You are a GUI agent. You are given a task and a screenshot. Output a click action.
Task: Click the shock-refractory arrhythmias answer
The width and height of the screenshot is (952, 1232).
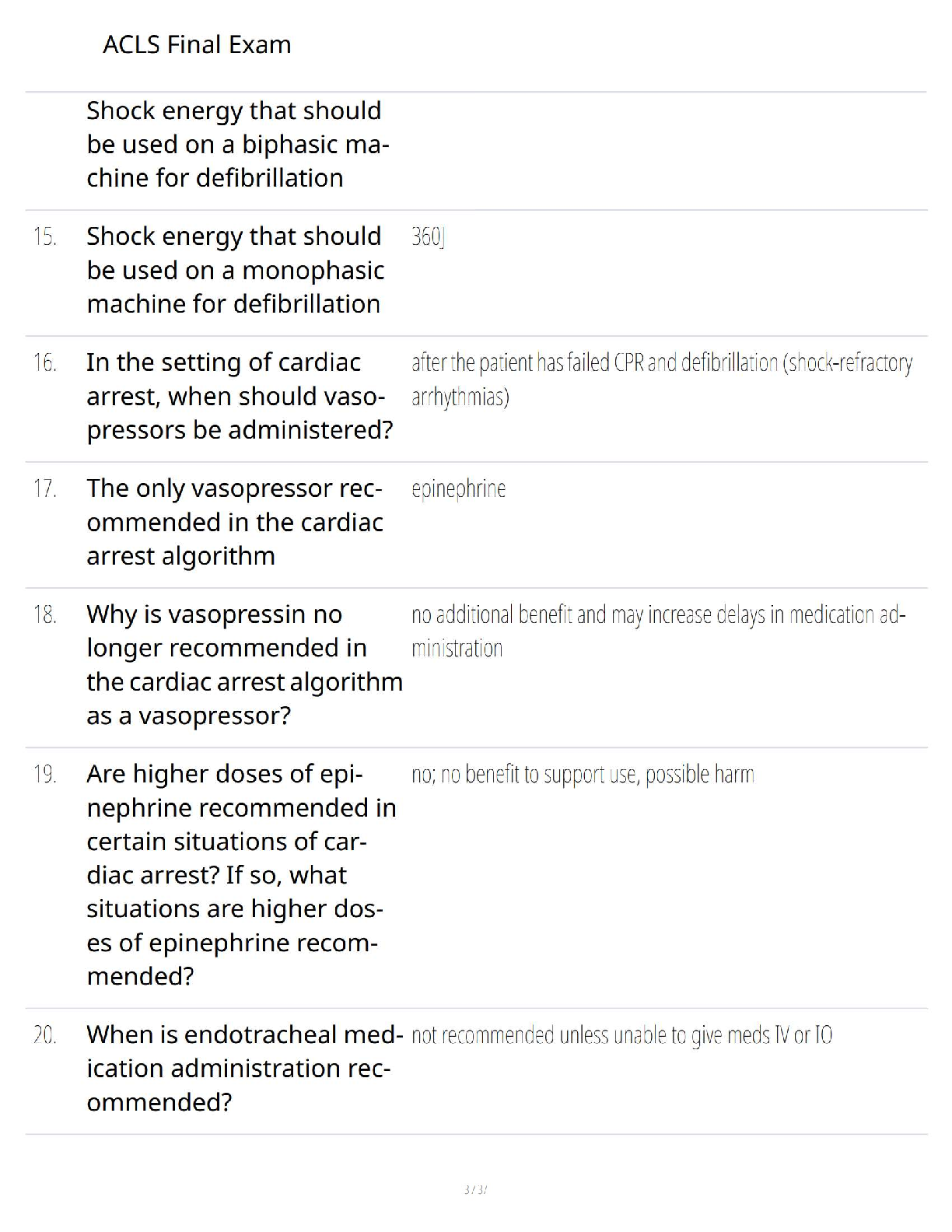click(x=661, y=380)
